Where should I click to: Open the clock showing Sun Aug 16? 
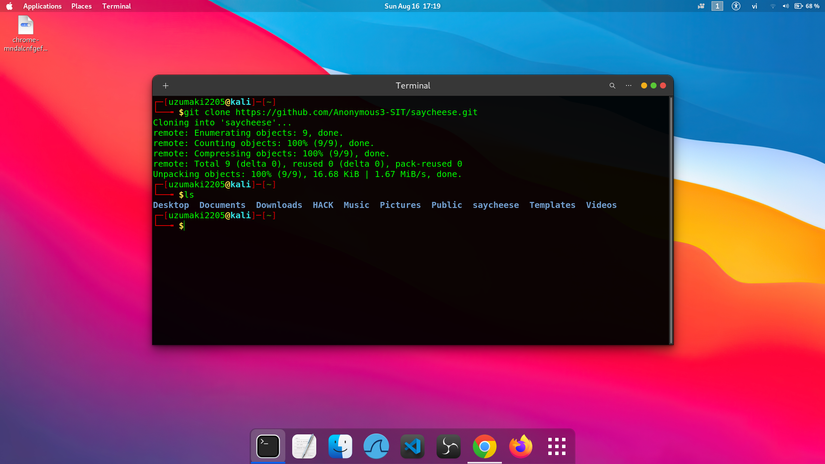point(412,6)
